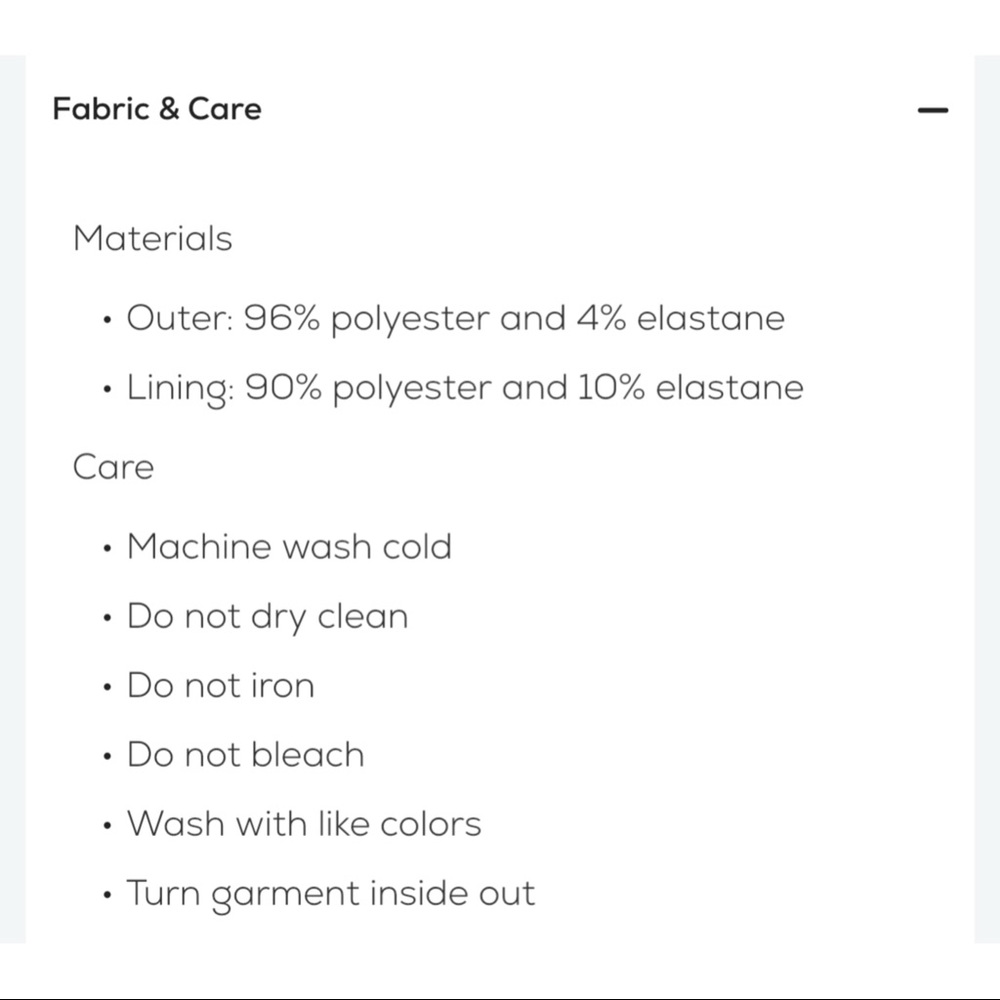Click the gray strip on the left edge
Image resolution: width=1000 pixels, height=1000 pixels.
click(x=12, y=500)
